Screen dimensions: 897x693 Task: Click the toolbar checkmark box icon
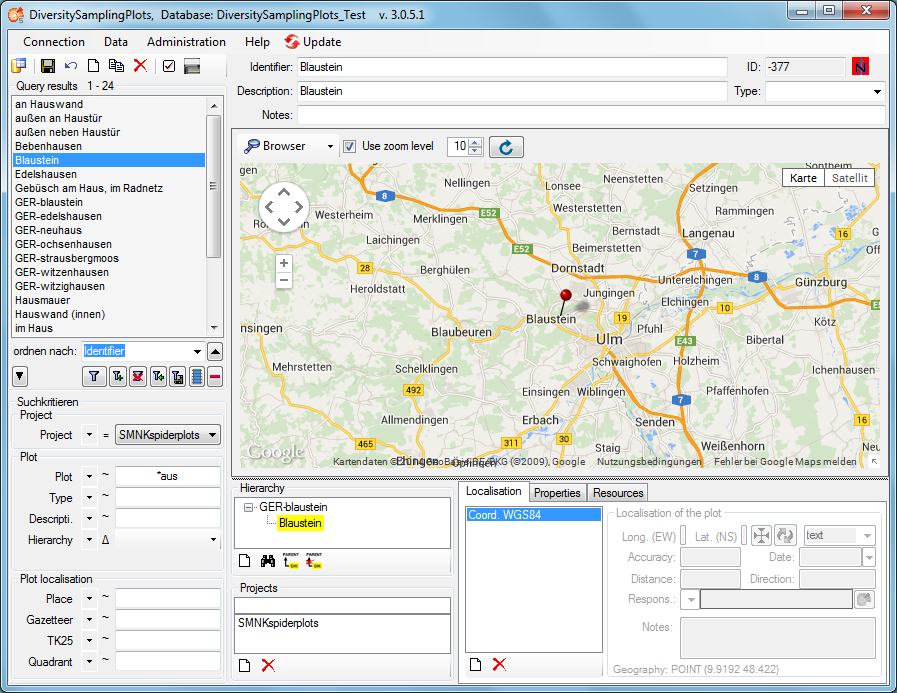click(x=169, y=66)
